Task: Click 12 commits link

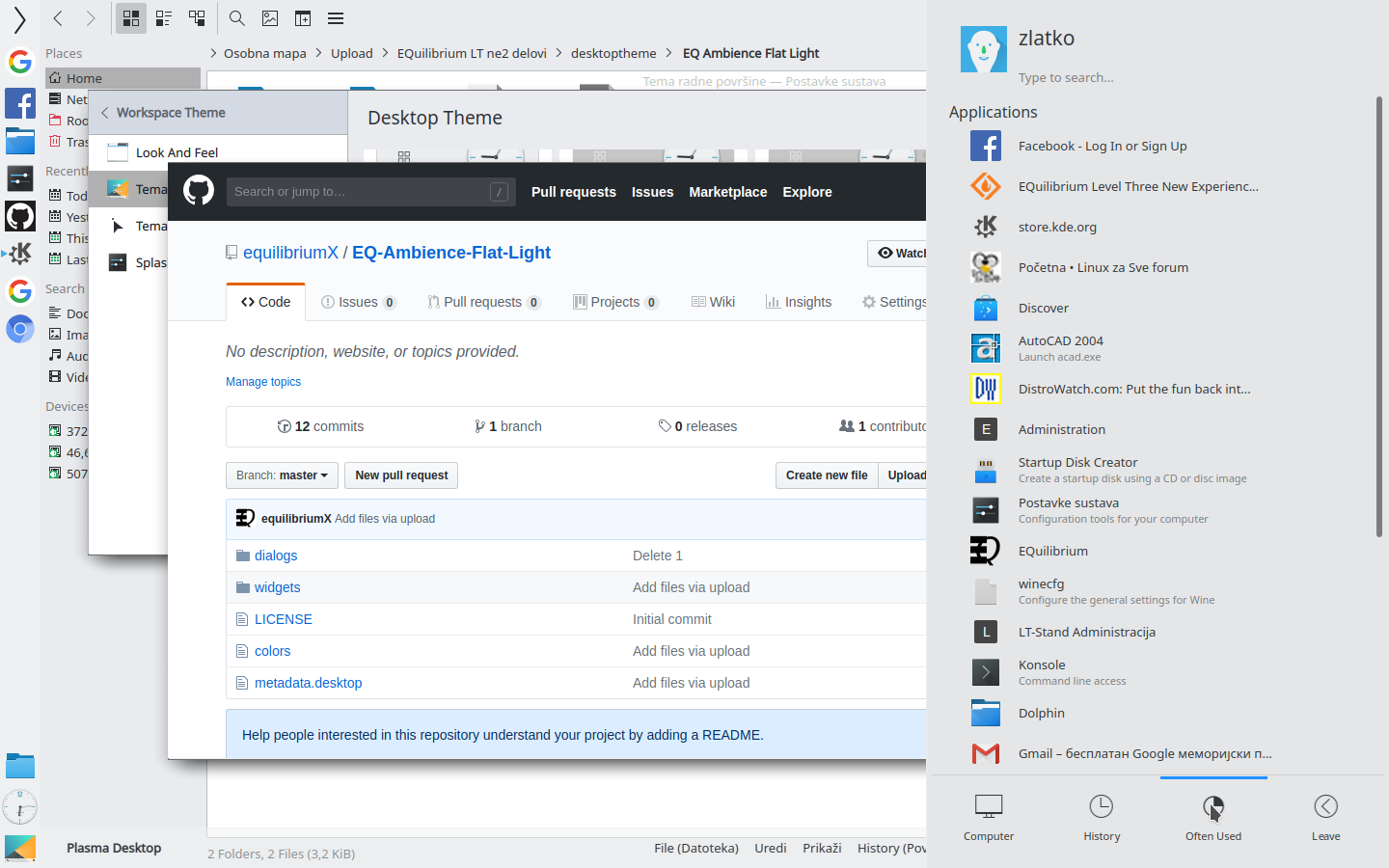Action: tap(320, 426)
